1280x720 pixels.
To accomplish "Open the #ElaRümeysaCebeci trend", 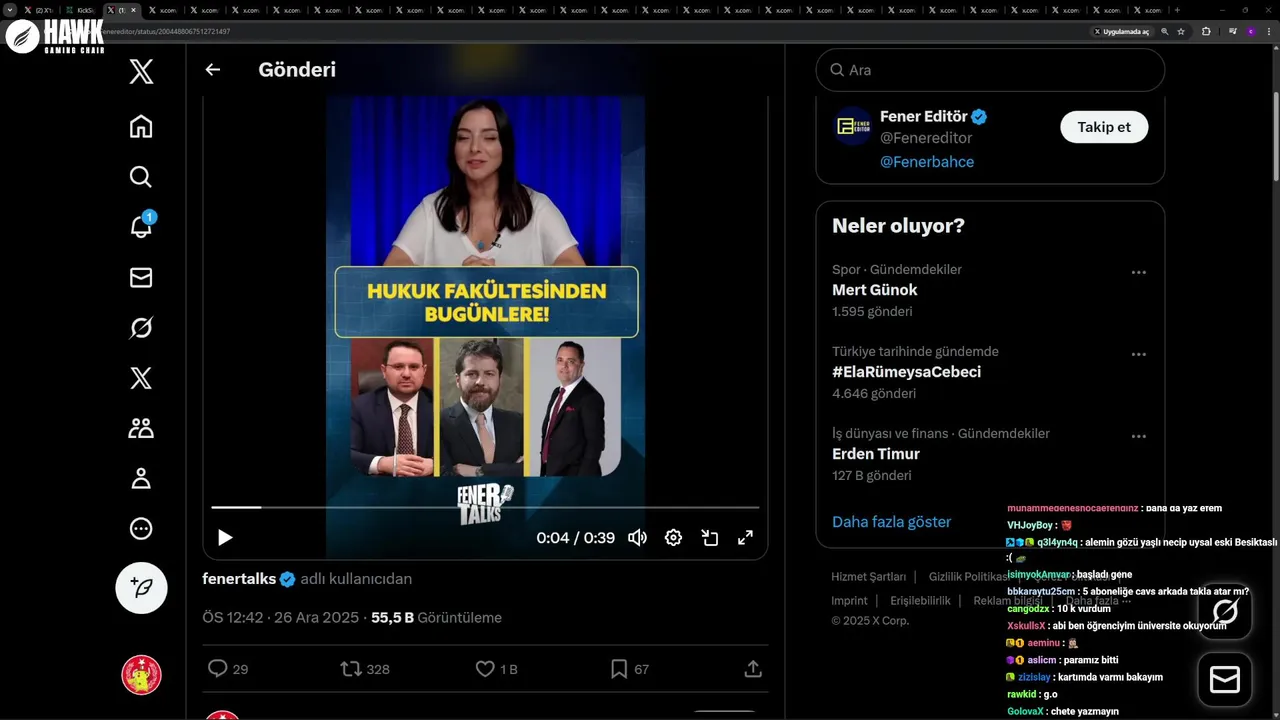I will 907,372.
